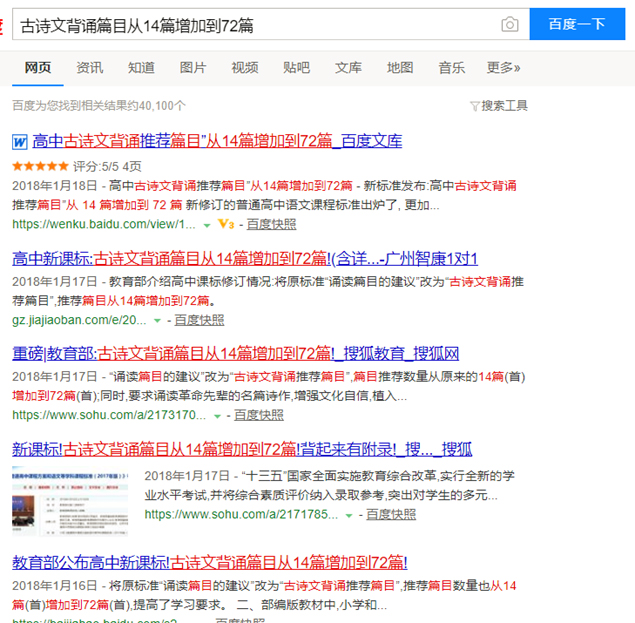
Task: Select the 网页 tab
Action: (x=38, y=67)
